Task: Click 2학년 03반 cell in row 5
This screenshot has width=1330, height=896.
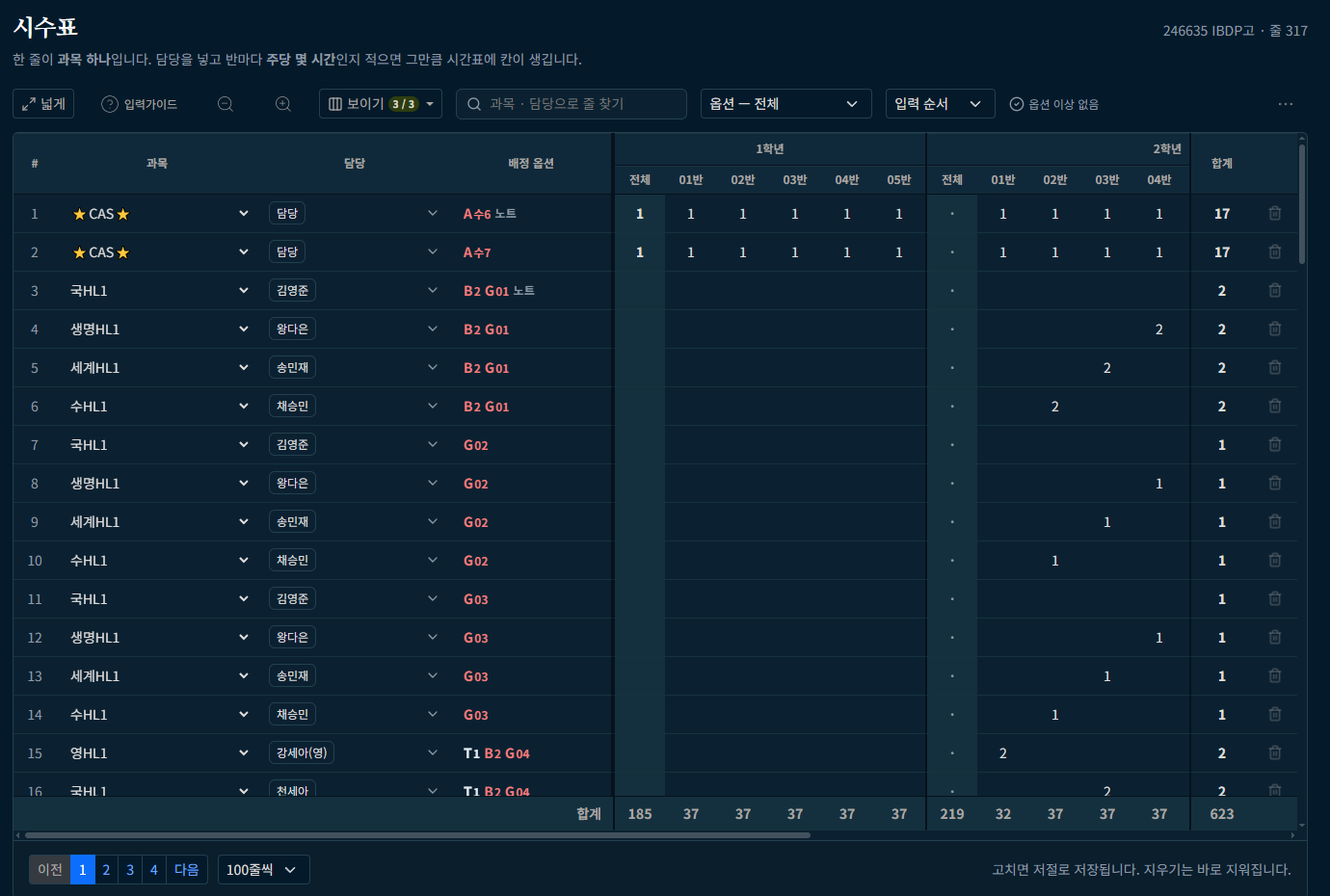Action: (1107, 368)
